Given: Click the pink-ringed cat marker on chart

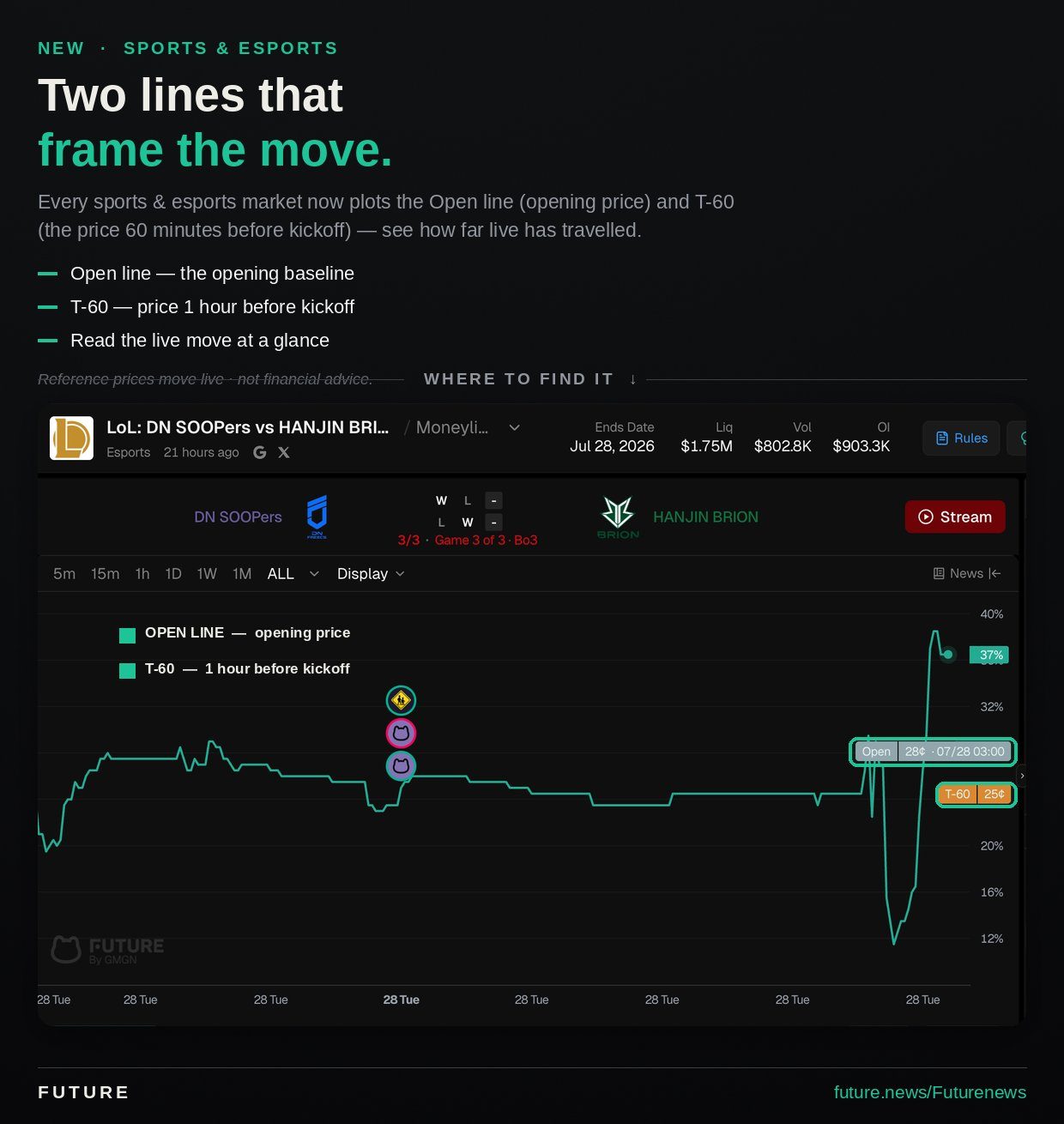Looking at the screenshot, I should tap(401, 733).
